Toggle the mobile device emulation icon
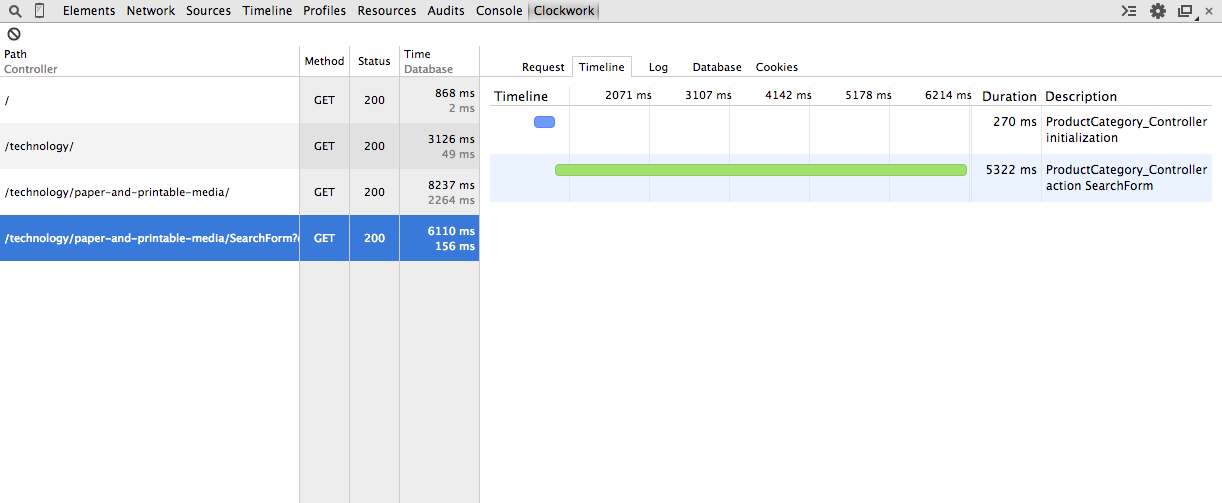This screenshot has height=503, width=1222. 39,11
